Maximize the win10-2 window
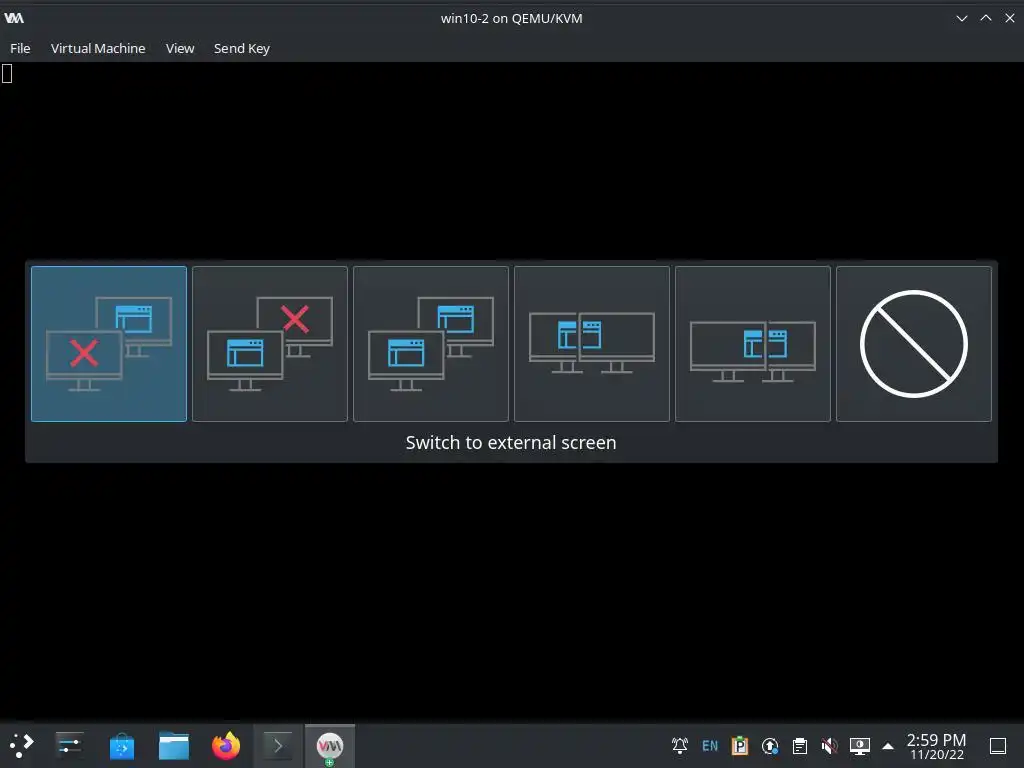The image size is (1024, 768). click(985, 18)
